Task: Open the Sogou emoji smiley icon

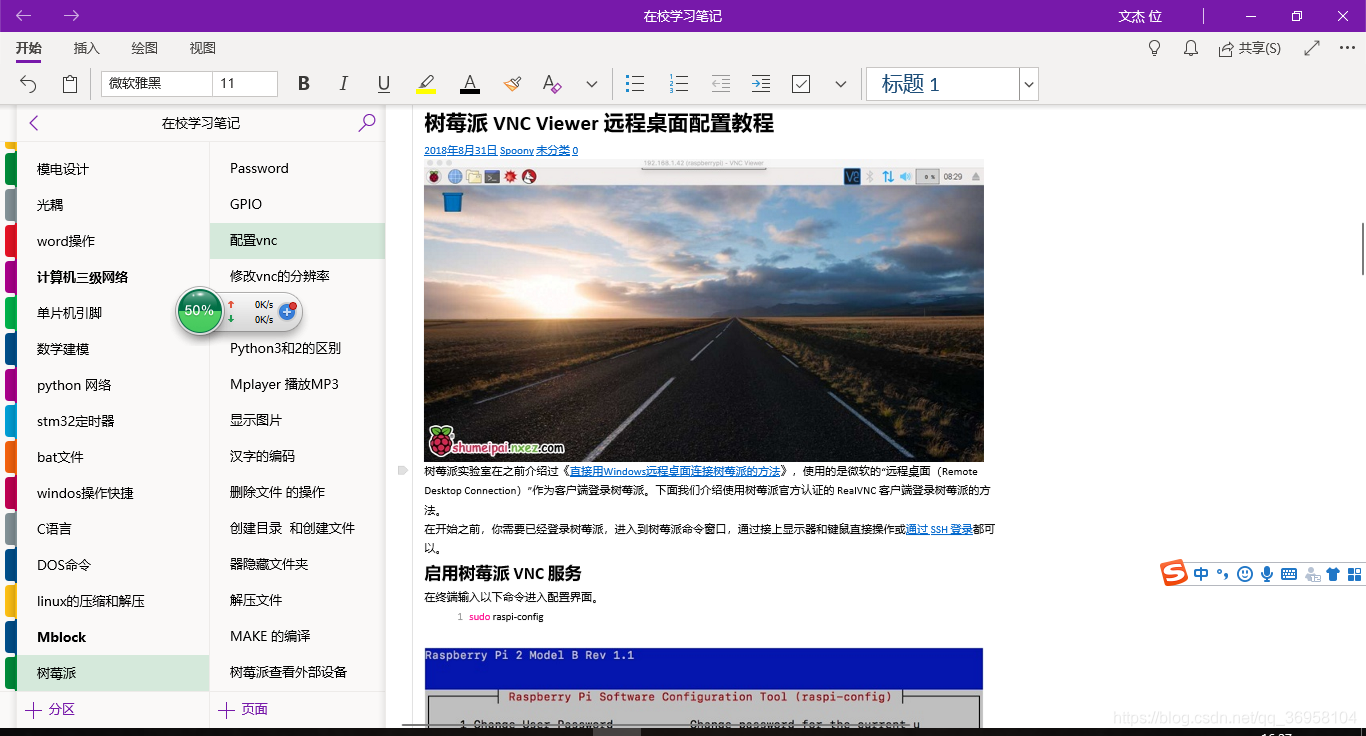Action: [1245, 574]
